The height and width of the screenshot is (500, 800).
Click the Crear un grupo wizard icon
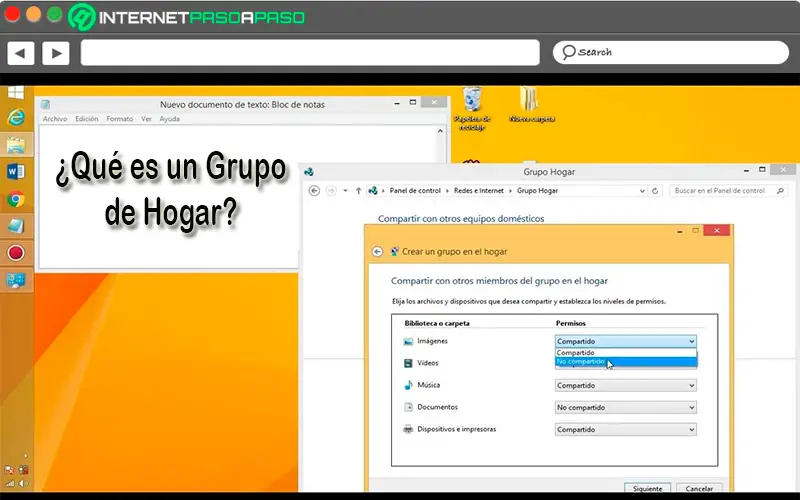pyautogui.click(x=394, y=251)
